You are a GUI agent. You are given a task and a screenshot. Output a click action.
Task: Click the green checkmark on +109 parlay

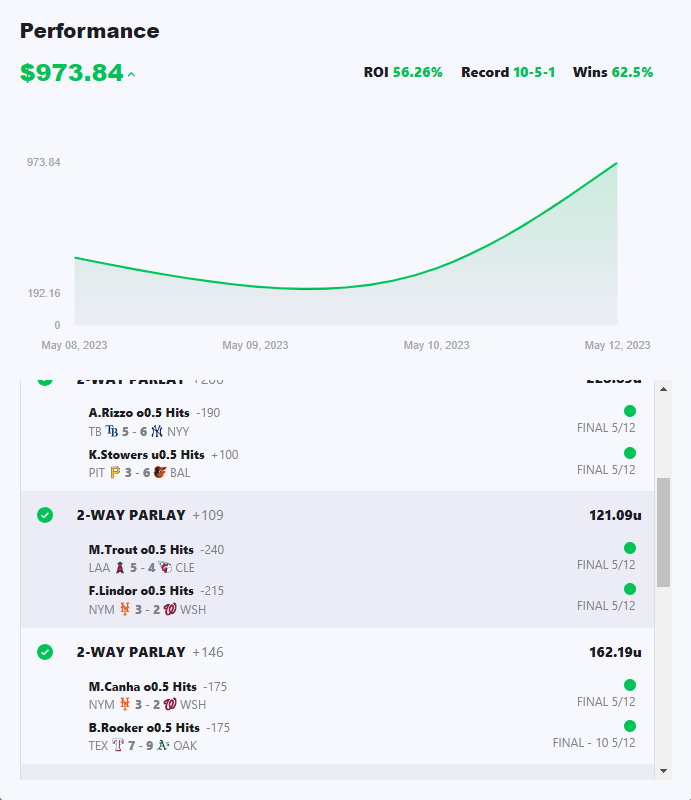click(45, 515)
